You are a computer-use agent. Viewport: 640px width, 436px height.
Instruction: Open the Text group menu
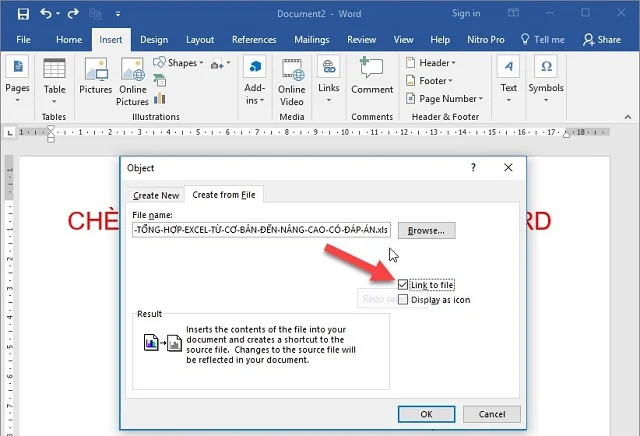[x=509, y=79]
